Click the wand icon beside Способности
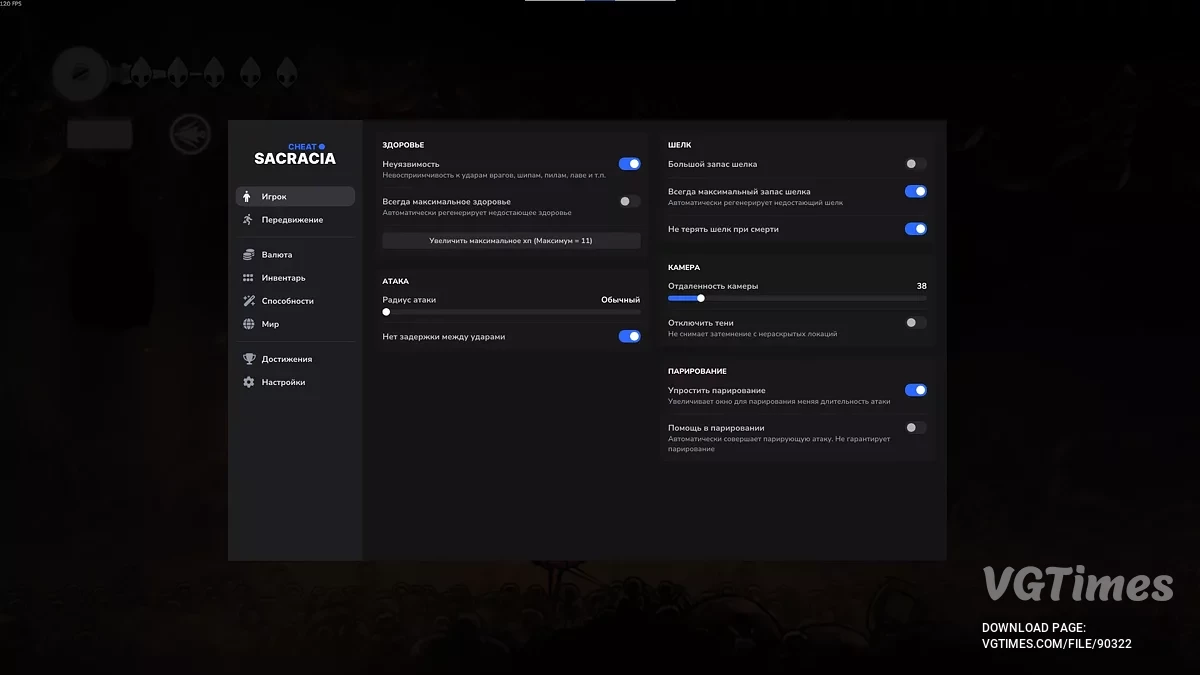Screen dimensions: 1200x675 248,301
